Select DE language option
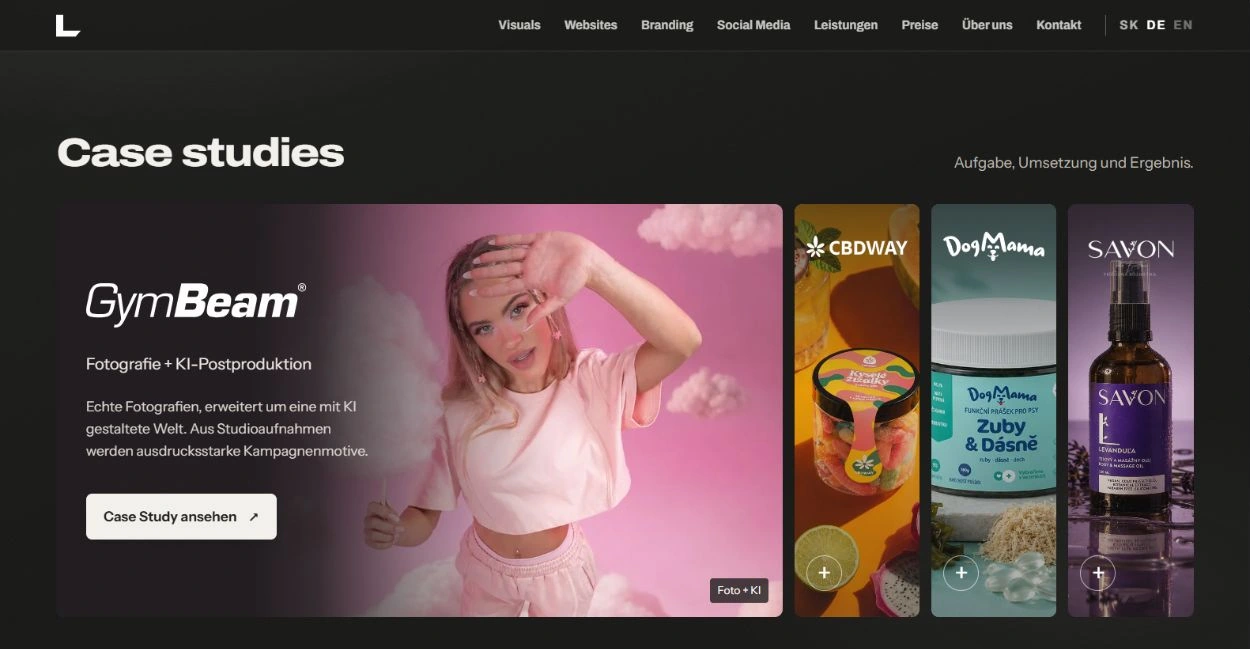Image resolution: width=1250 pixels, height=649 pixels. (x=1156, y=25)
